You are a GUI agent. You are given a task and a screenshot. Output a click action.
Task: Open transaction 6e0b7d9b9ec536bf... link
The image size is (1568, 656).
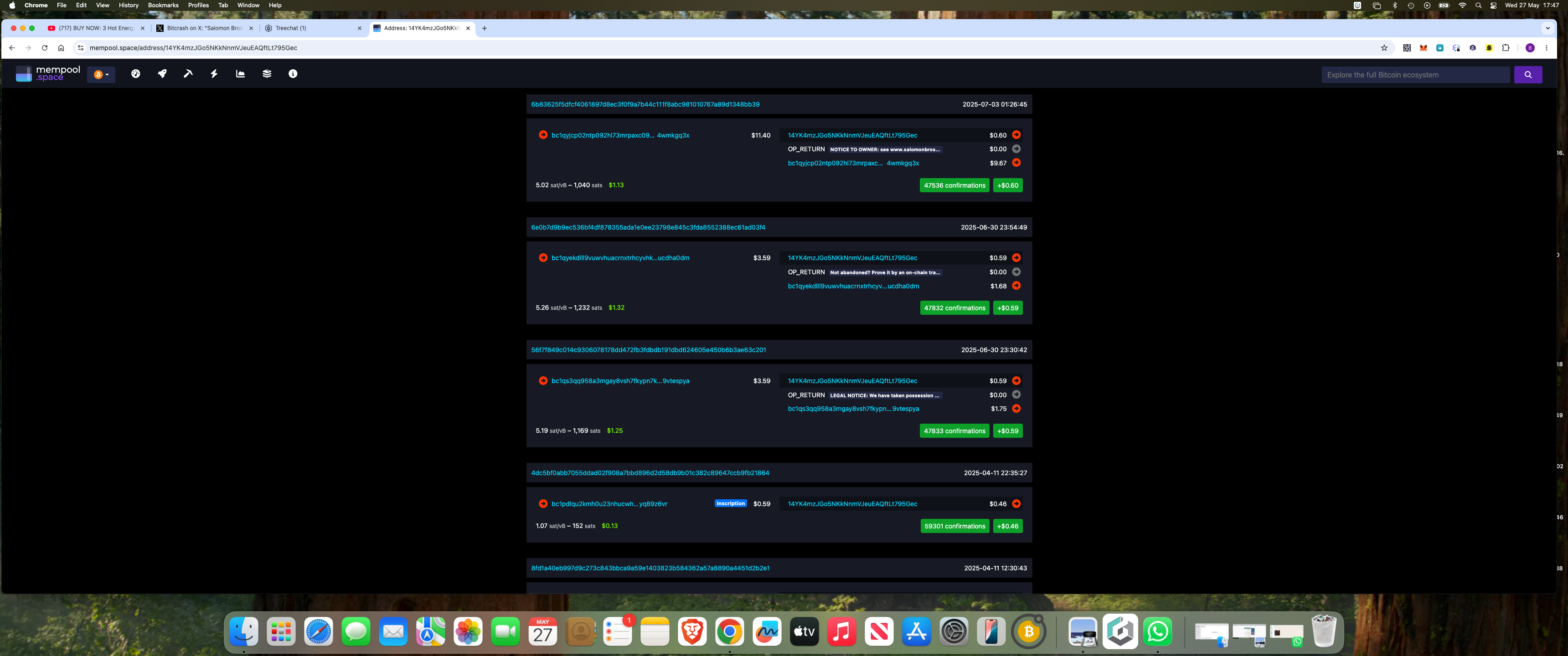648,227
